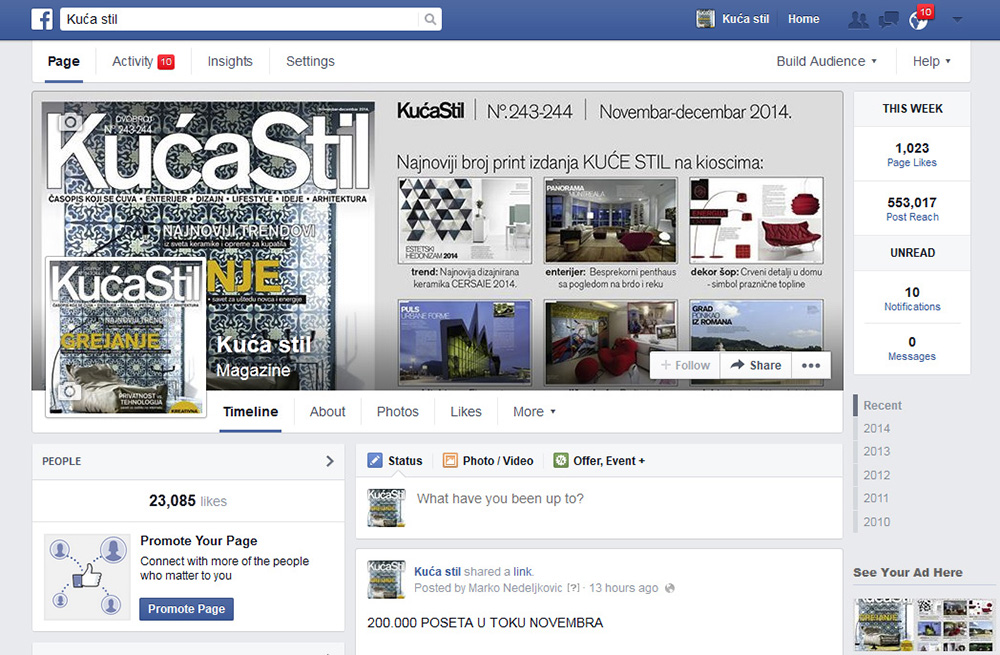Open notifications globe icon with badge 10
1000x655 pixels.
pyautogui.click(x=919, y=20)
